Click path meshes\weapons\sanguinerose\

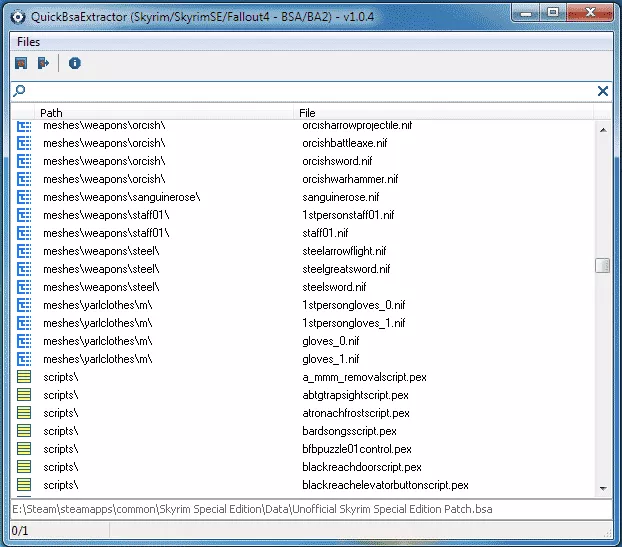click(122, 197)
